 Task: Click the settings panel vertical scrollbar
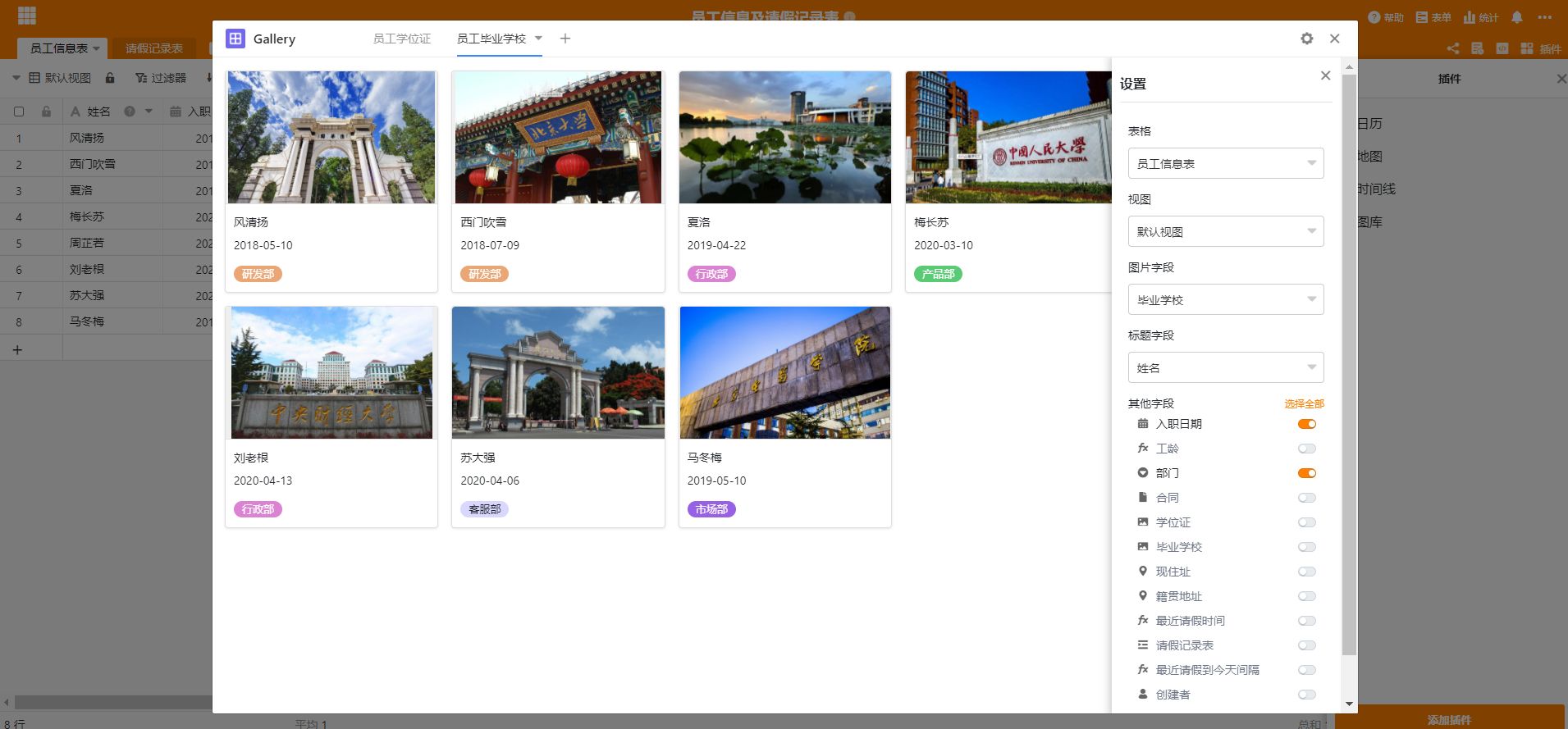pyautogui.click(x=1349, y=365)
